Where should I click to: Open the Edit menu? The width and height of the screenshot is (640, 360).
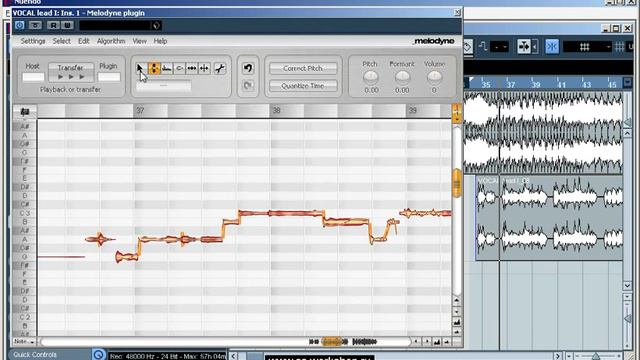(84, 41)
